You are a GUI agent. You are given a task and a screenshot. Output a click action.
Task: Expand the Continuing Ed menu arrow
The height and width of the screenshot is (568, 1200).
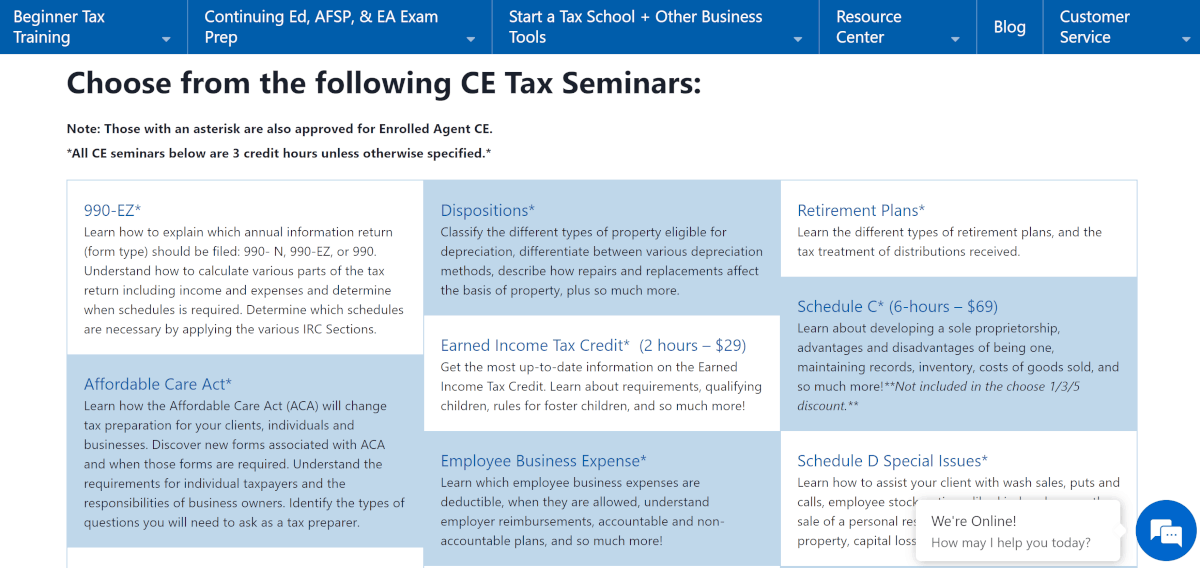pos(471,40)
